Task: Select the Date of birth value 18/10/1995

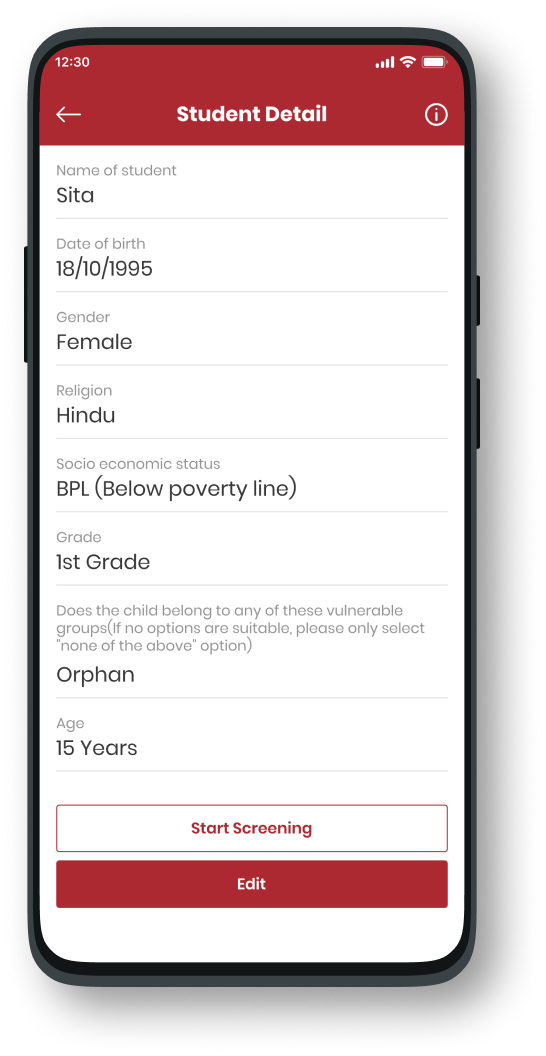Action: 104,269
